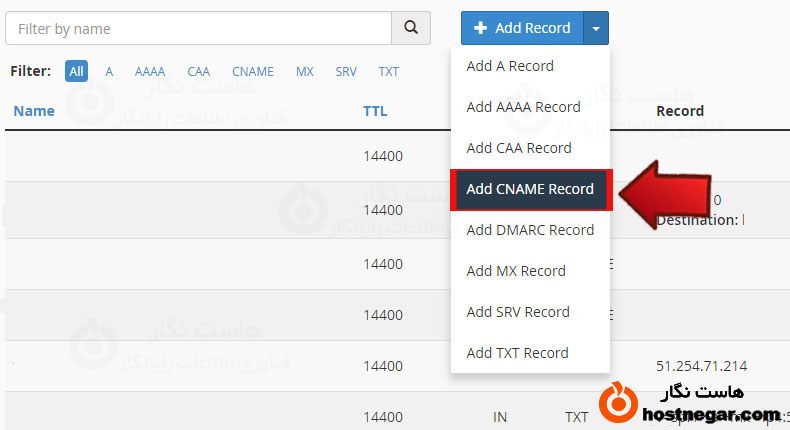
Task: Filter records by AAAA type
Action: [x=150, y=71]
